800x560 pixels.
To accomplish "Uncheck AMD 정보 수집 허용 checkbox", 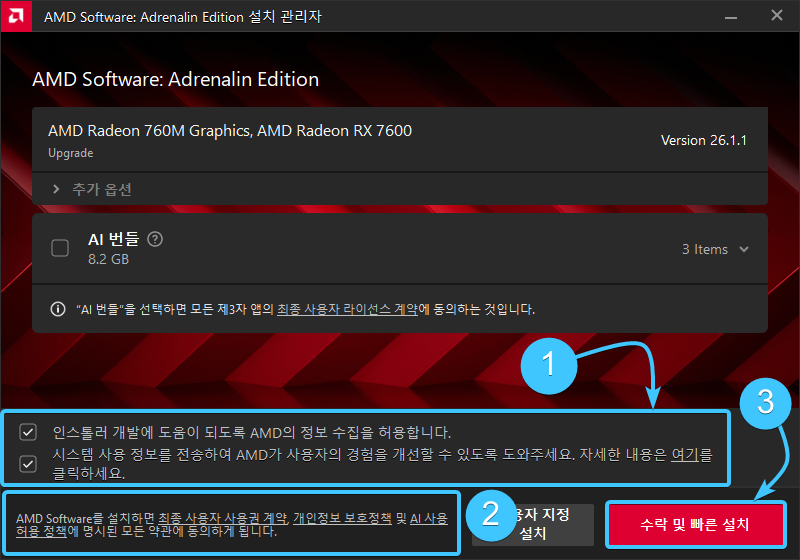I will (x=28, y=432).
